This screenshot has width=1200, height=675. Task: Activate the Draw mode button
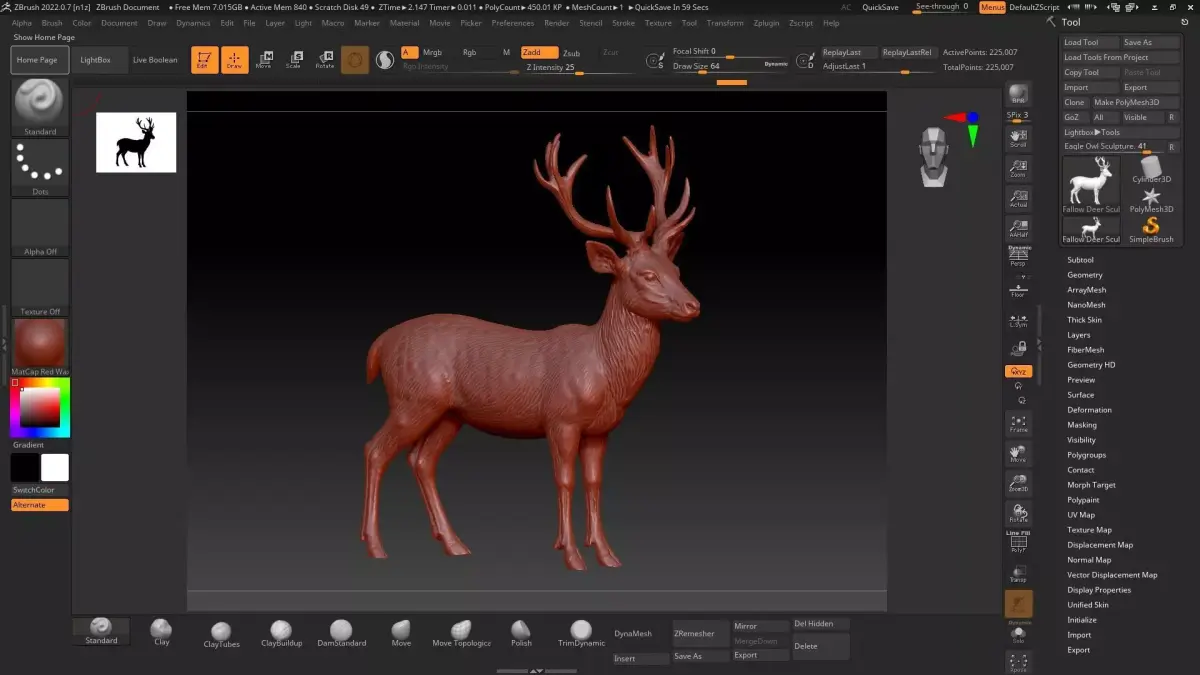[x=235, y=60]
